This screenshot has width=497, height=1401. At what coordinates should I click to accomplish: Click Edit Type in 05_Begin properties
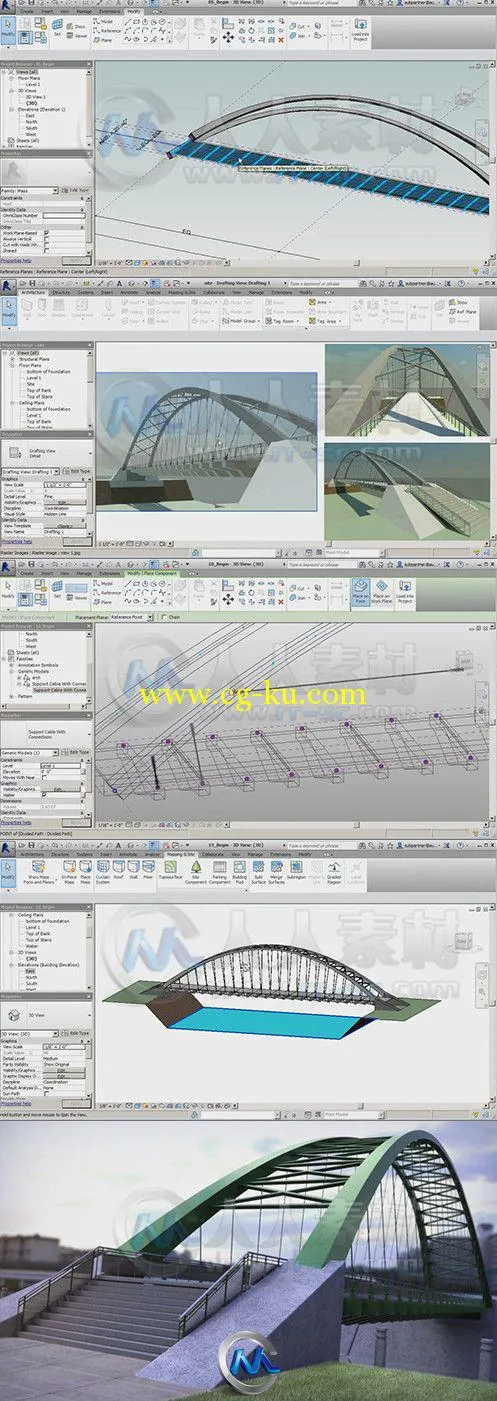coord(75,190)
